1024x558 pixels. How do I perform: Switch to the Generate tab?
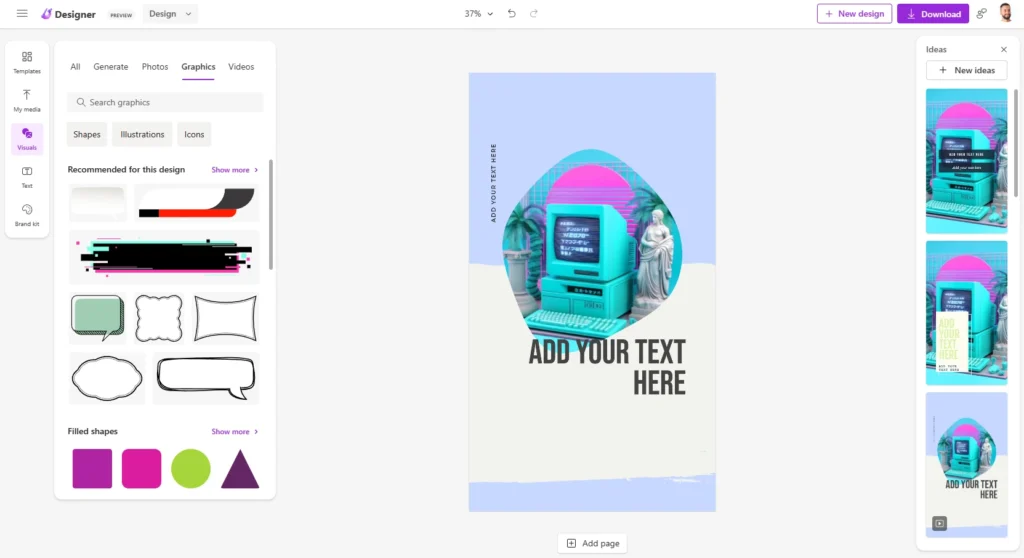(110, 67)
